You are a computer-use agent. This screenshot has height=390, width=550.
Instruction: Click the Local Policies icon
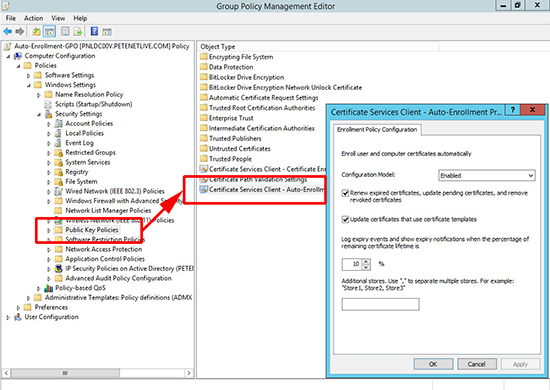(59, 133)
